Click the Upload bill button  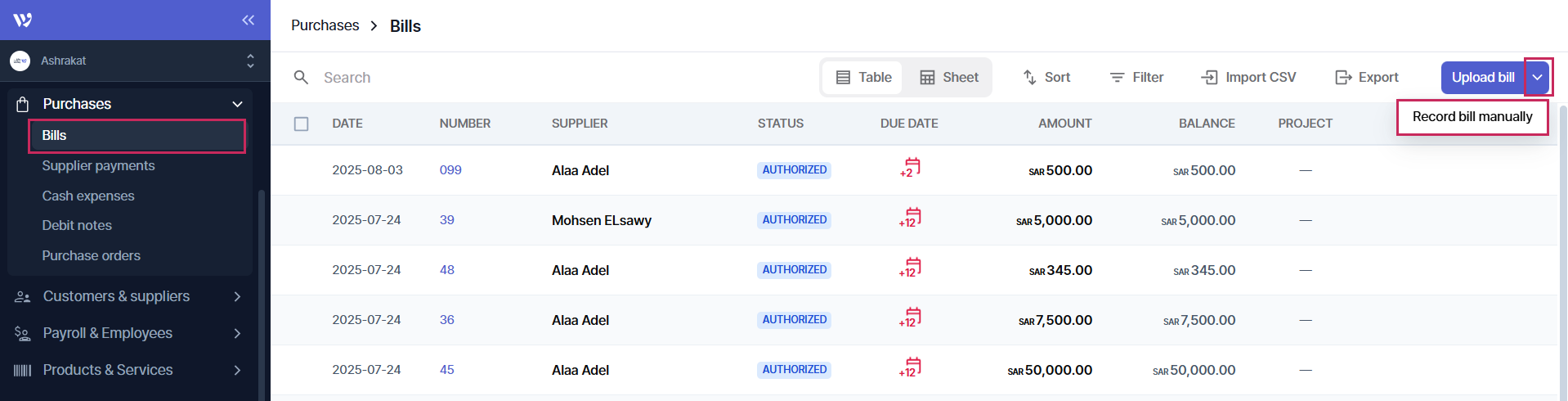pos(1482,77)
